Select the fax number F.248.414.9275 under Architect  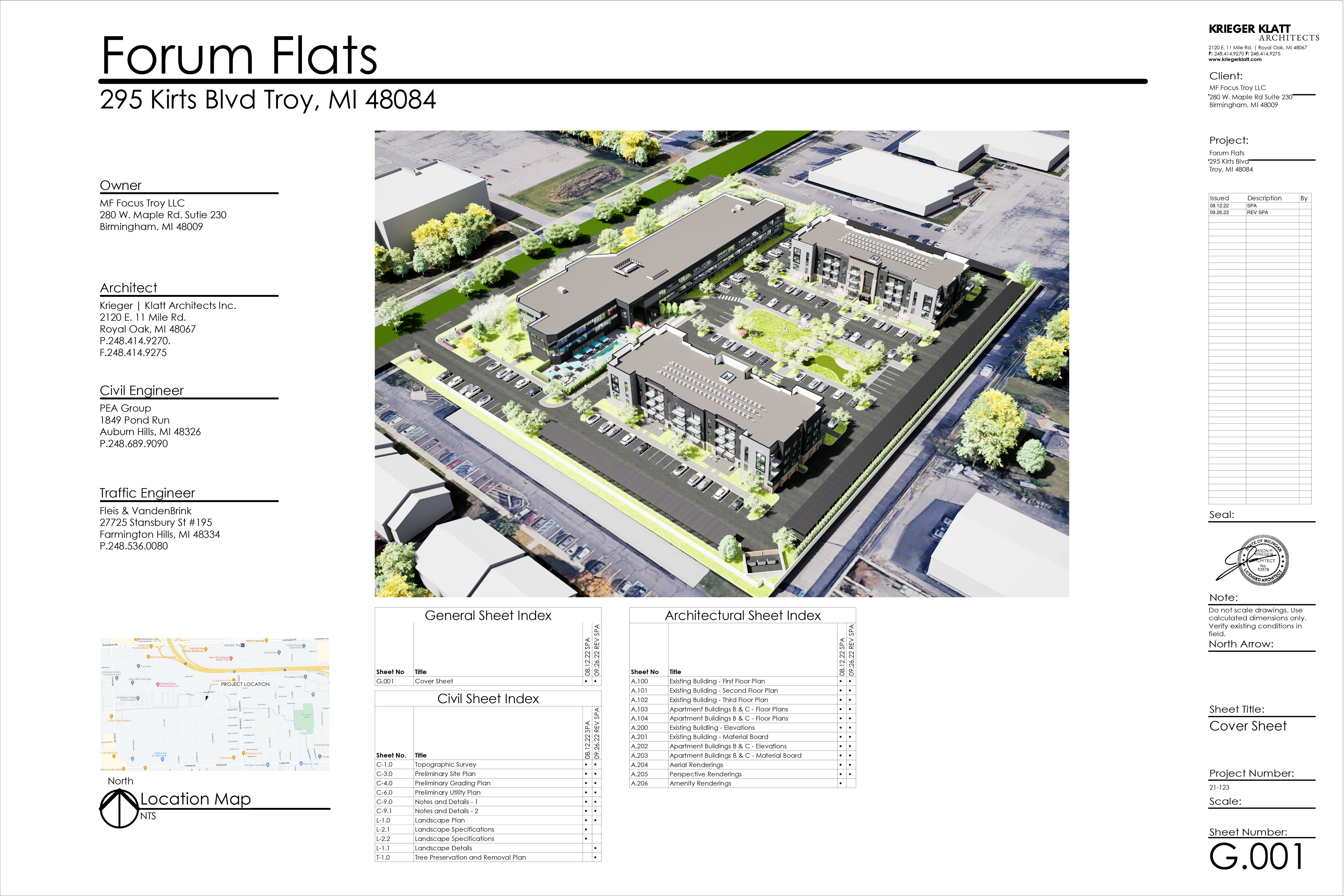tap(133, 353)
